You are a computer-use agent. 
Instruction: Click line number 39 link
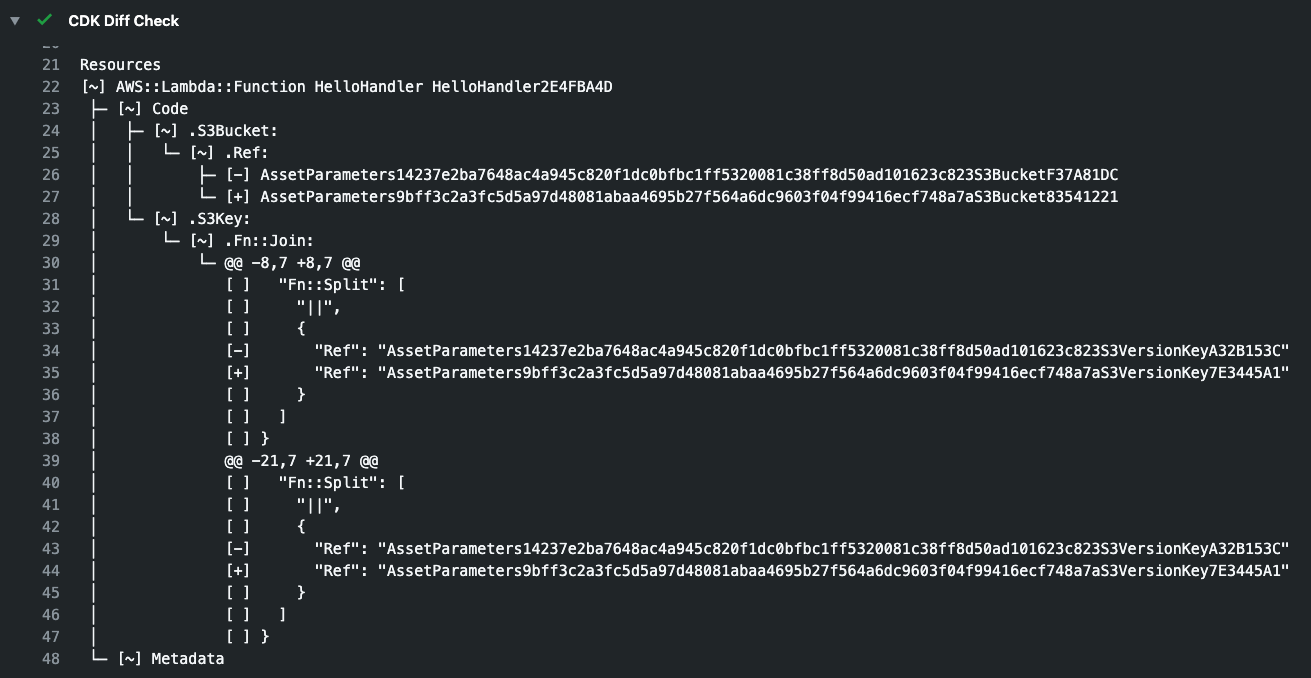coord(51,461)
